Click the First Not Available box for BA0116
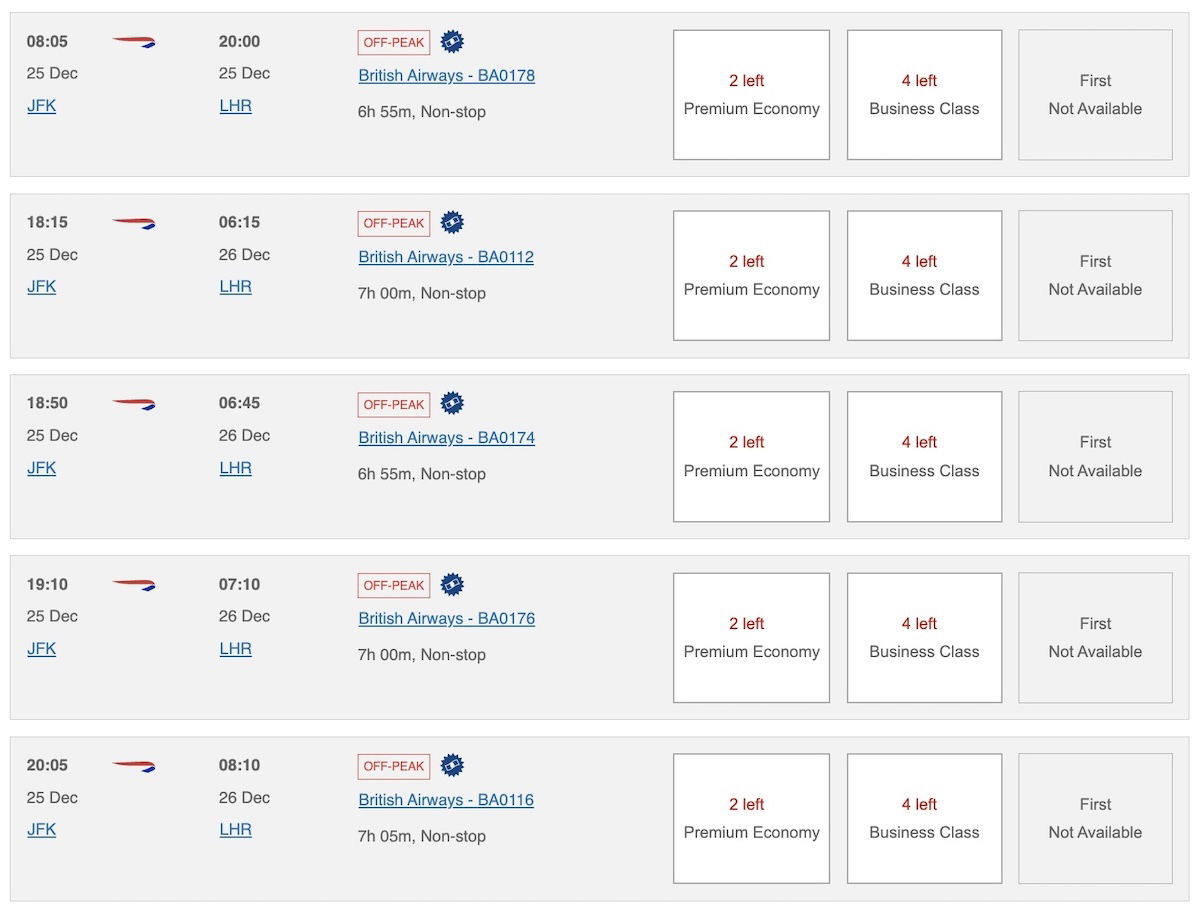Viewport: 1200px width, 912px height. pos(1095,819)
